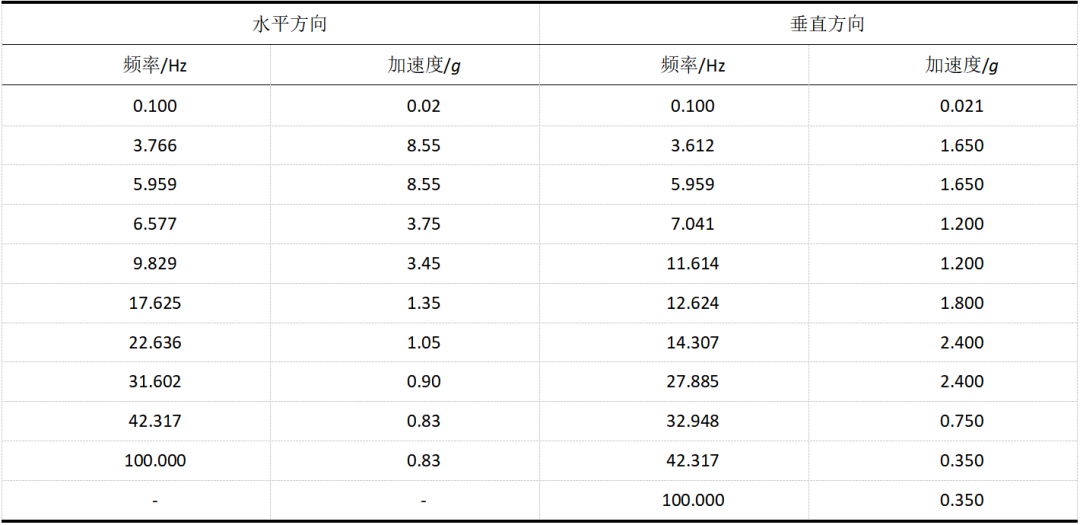Select the cell showing 31.602
1080x525 pixels.
[154, 382]
